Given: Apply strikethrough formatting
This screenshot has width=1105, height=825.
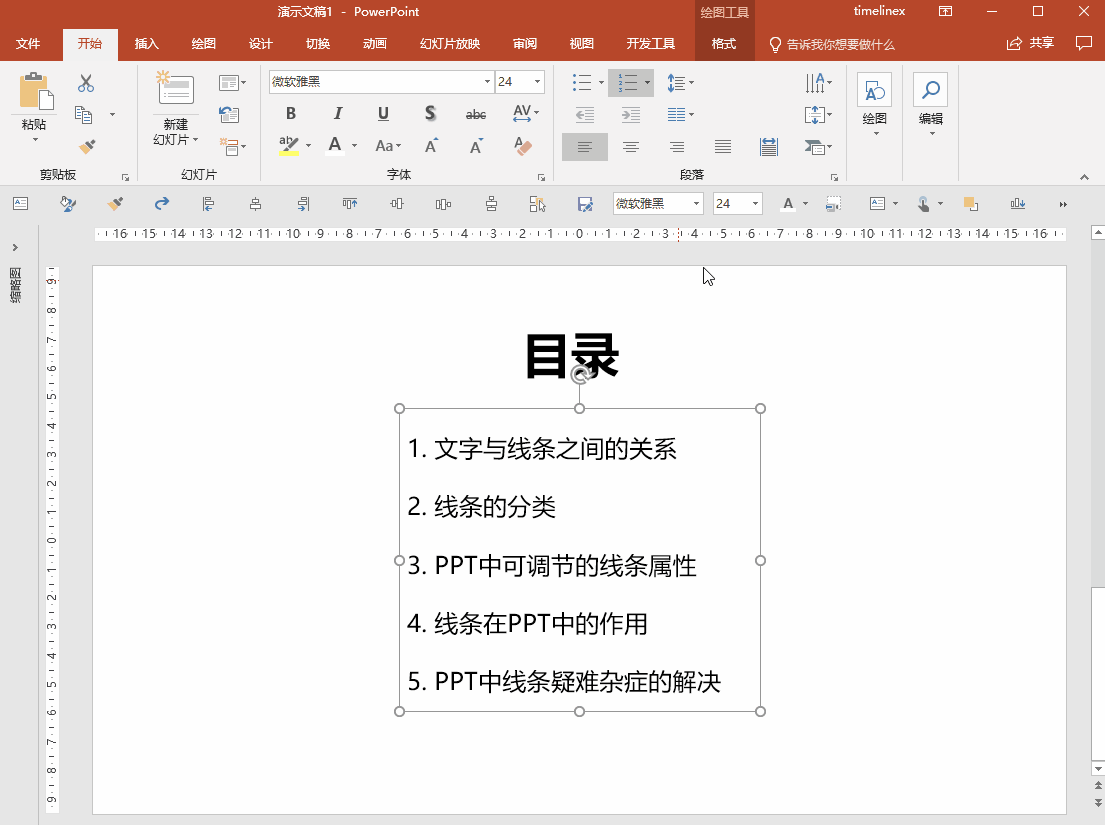Looking at the screenshot, I should tap(475, 113).
